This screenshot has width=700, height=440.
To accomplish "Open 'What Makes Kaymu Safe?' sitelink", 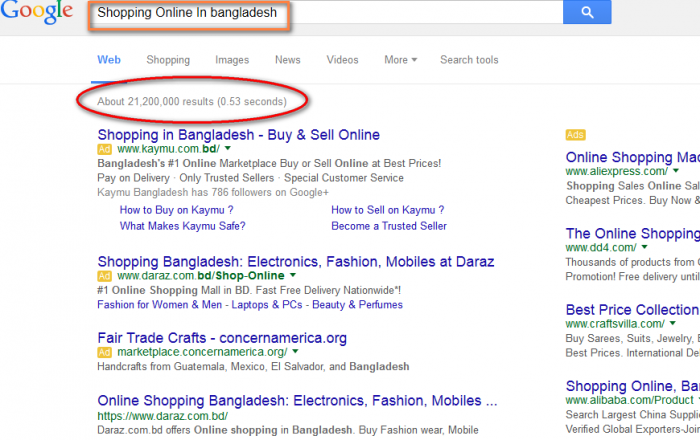I will (183, 226).
